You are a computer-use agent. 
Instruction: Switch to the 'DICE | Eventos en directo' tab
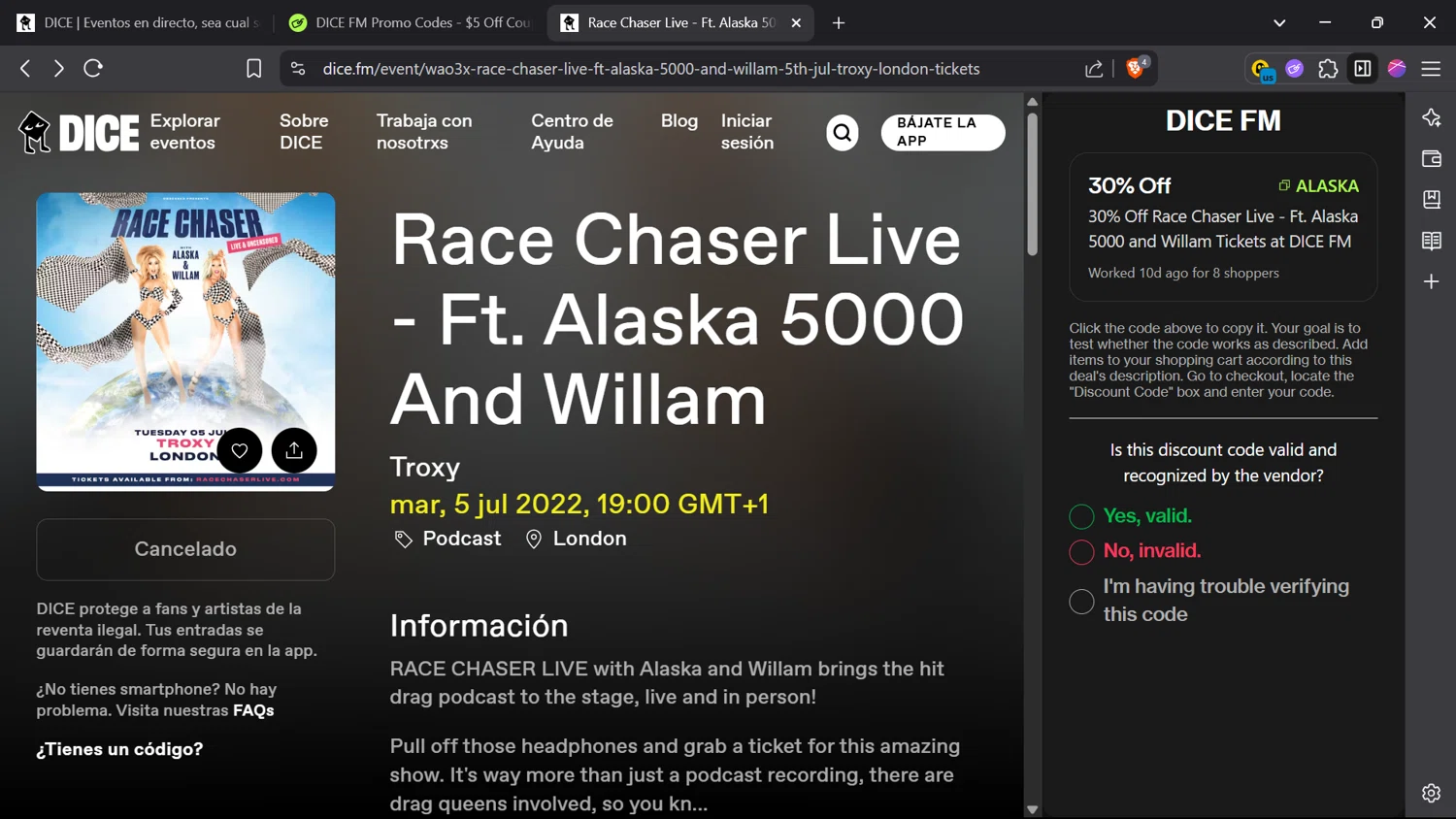140,22
